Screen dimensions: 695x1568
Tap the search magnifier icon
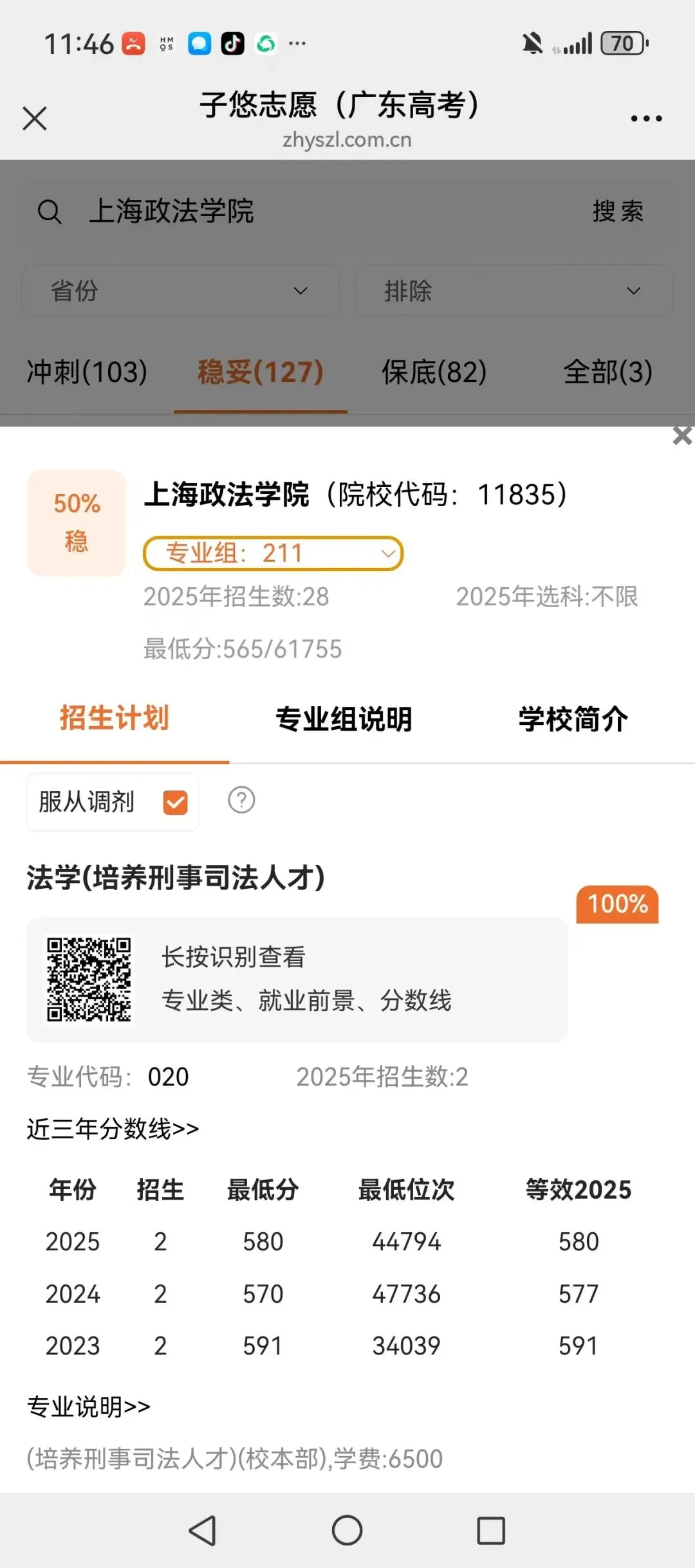(x=50, y=211)
